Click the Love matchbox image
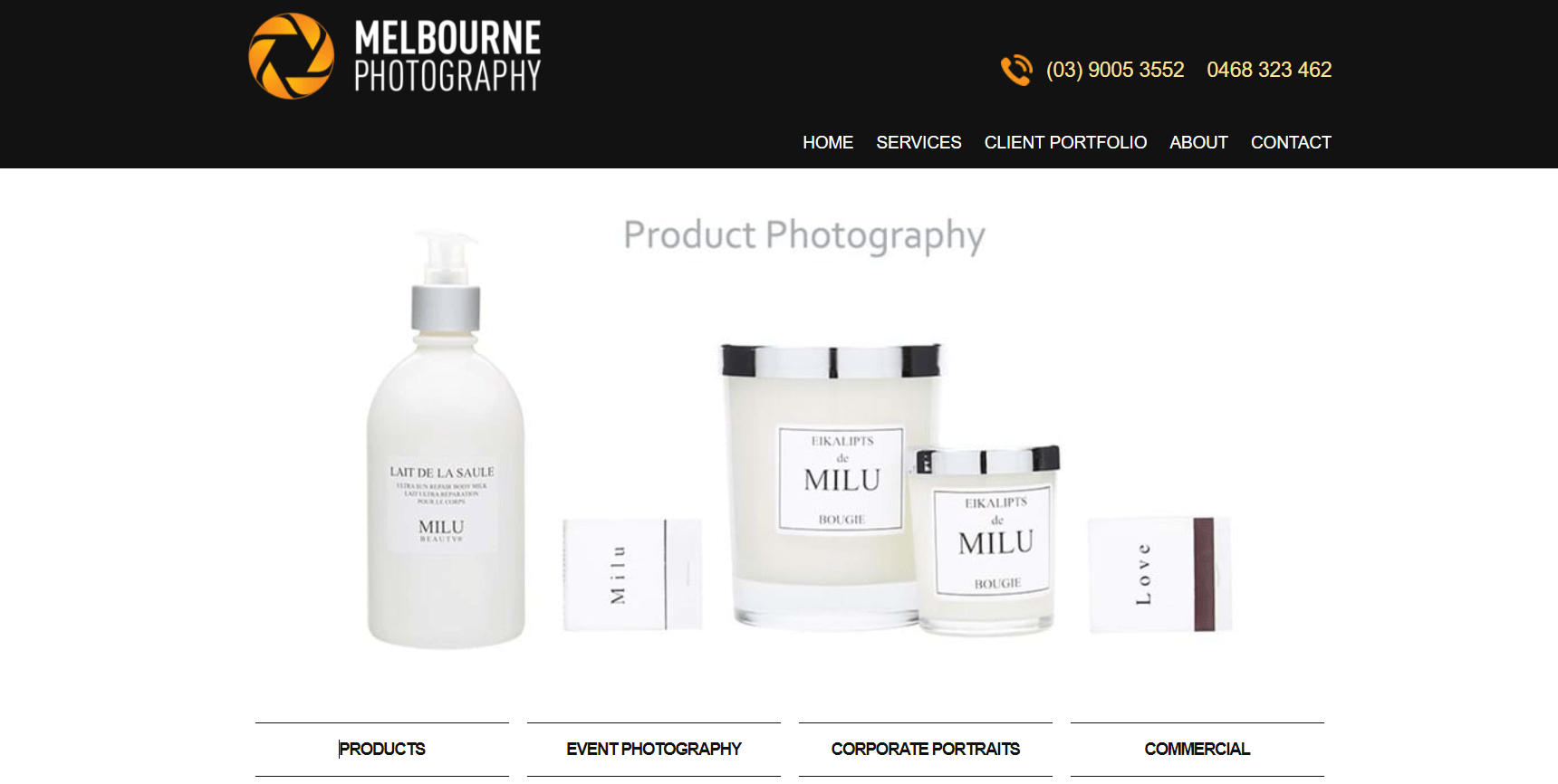 click(1159, 575)
